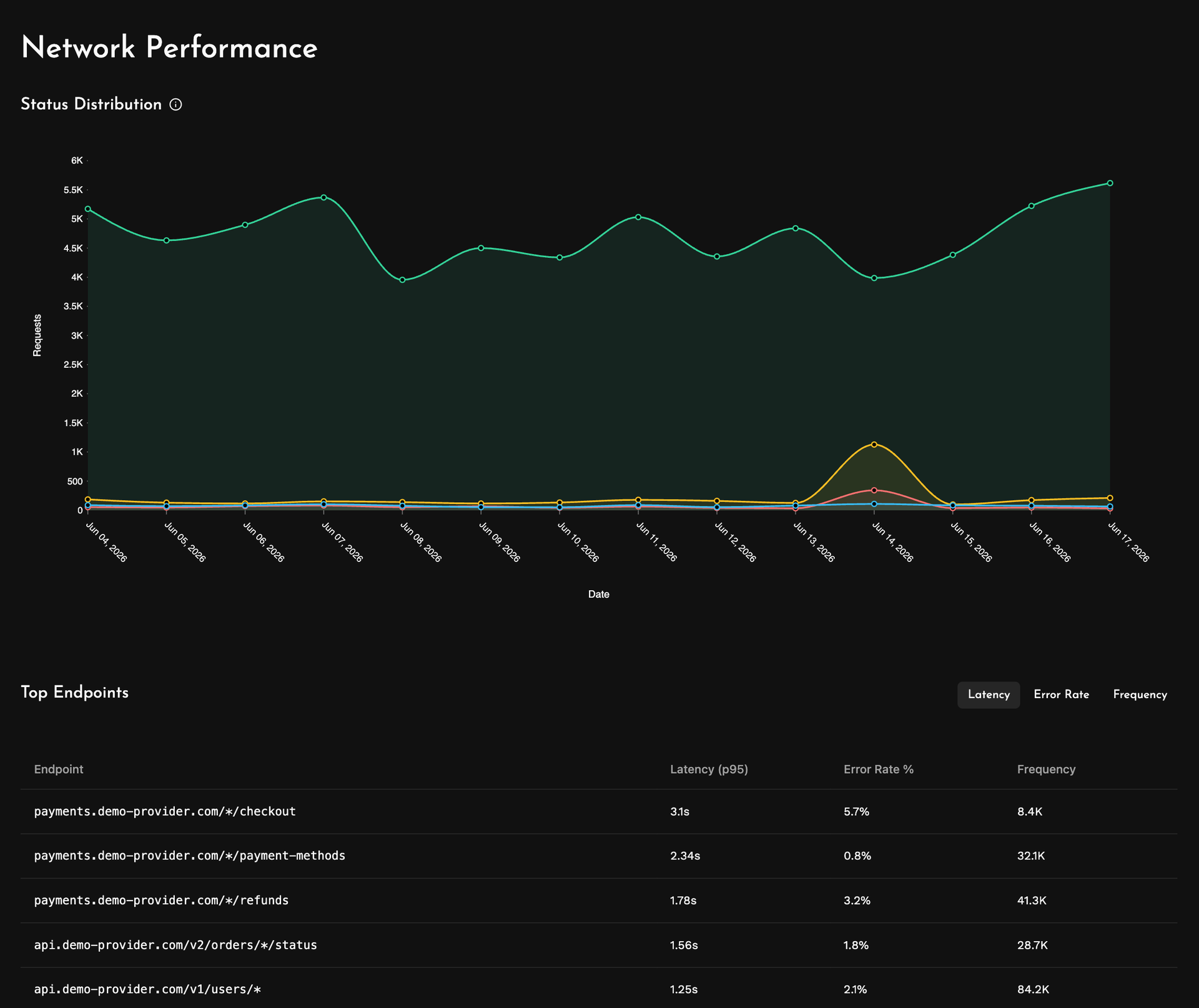1199x1008 pixels.
Task: Click the red data point on Jun 14
Action: (x=874, y=490)
